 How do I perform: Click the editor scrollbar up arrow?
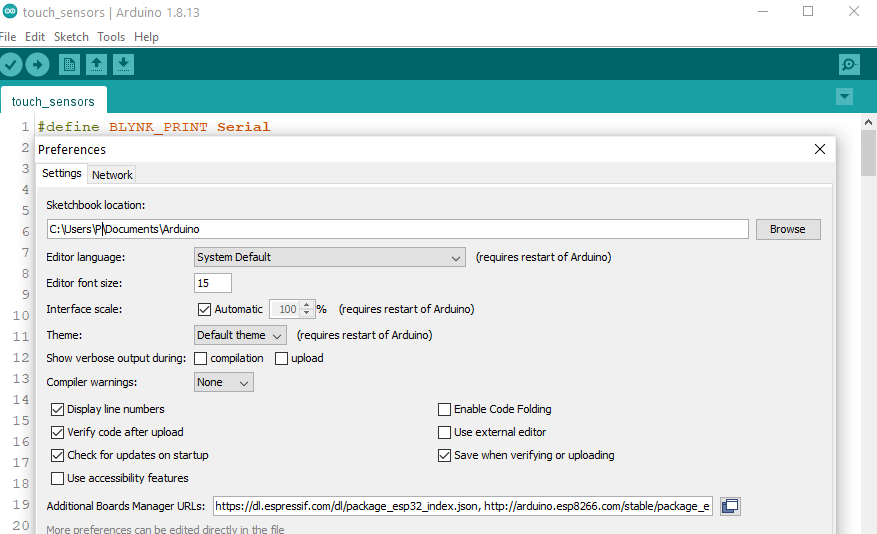pos(868,121)
